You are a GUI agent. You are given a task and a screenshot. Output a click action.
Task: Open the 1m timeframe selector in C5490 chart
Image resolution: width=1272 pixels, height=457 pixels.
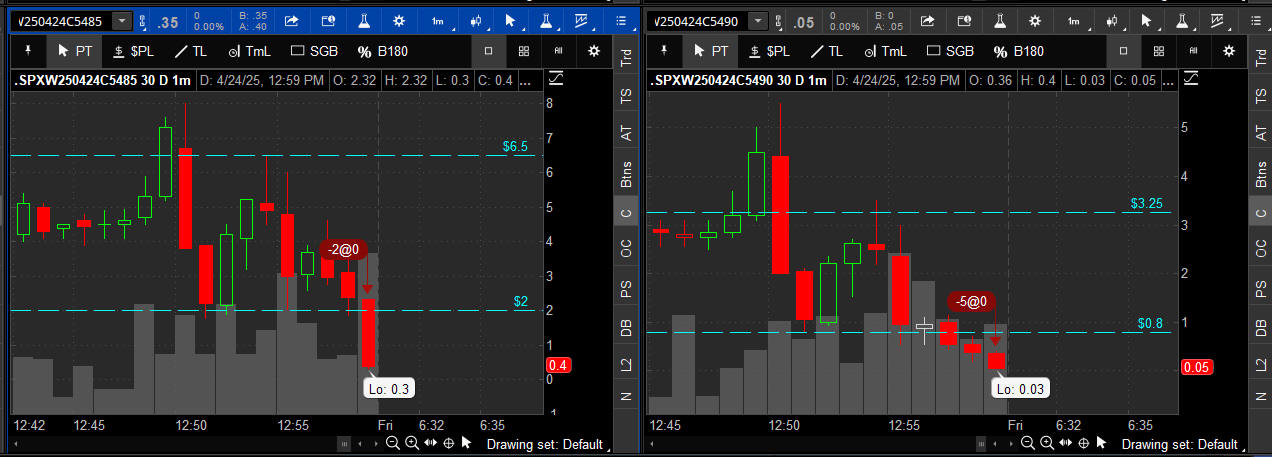click(1074, 20)
